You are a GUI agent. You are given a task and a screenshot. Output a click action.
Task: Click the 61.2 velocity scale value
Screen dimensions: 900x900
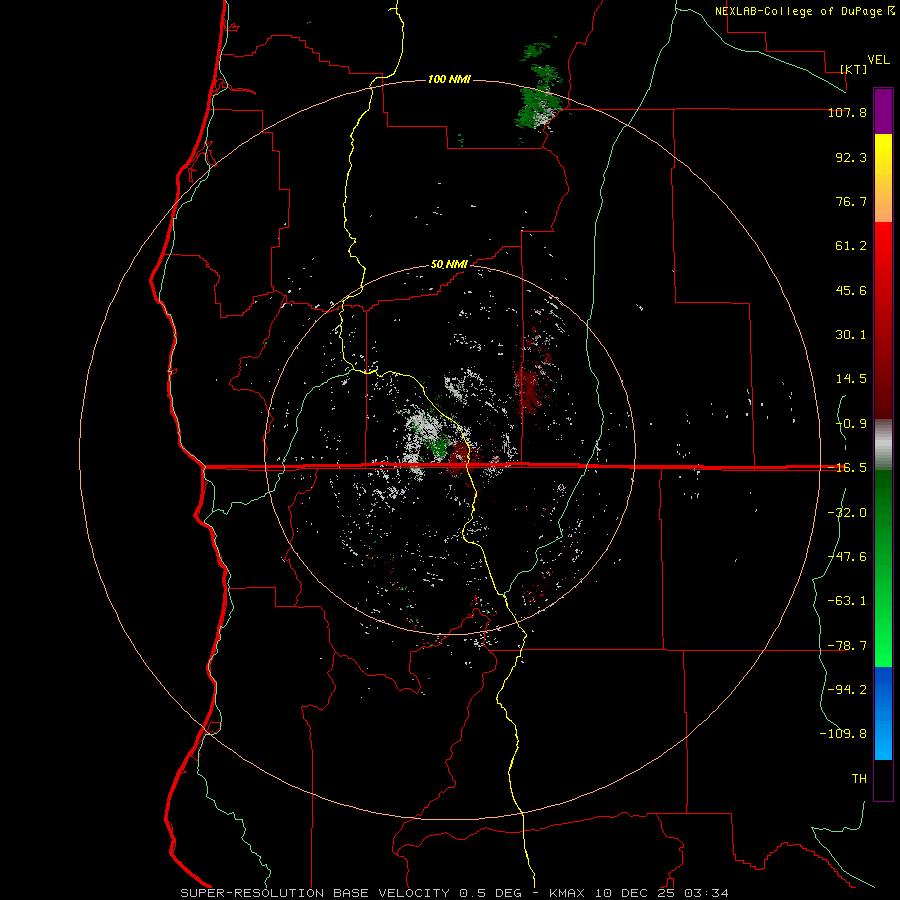pos(851,246)
